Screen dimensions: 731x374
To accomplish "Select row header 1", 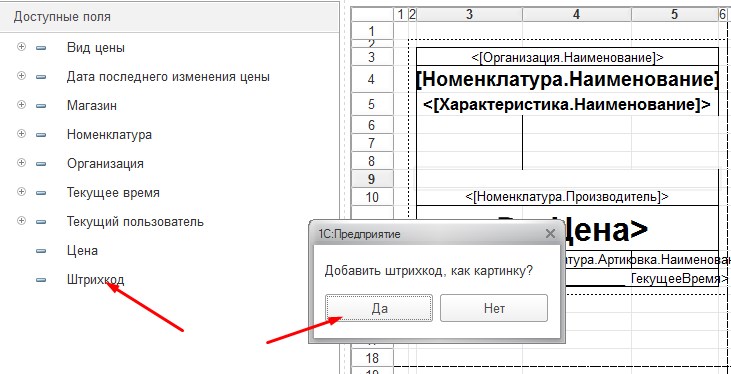I will (x=372, y=32).
